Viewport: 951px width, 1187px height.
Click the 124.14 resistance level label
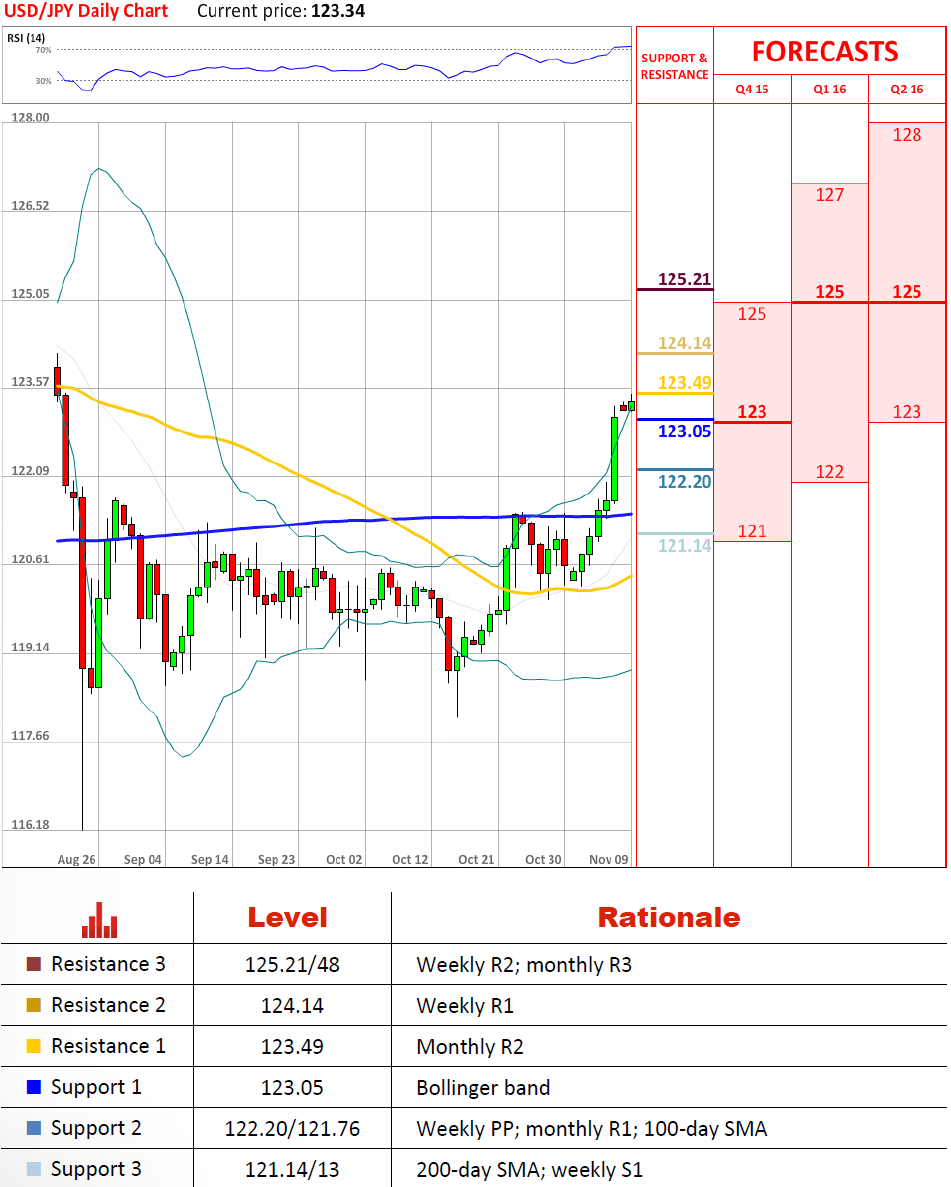pyautogui.click(x=684, y=344)
